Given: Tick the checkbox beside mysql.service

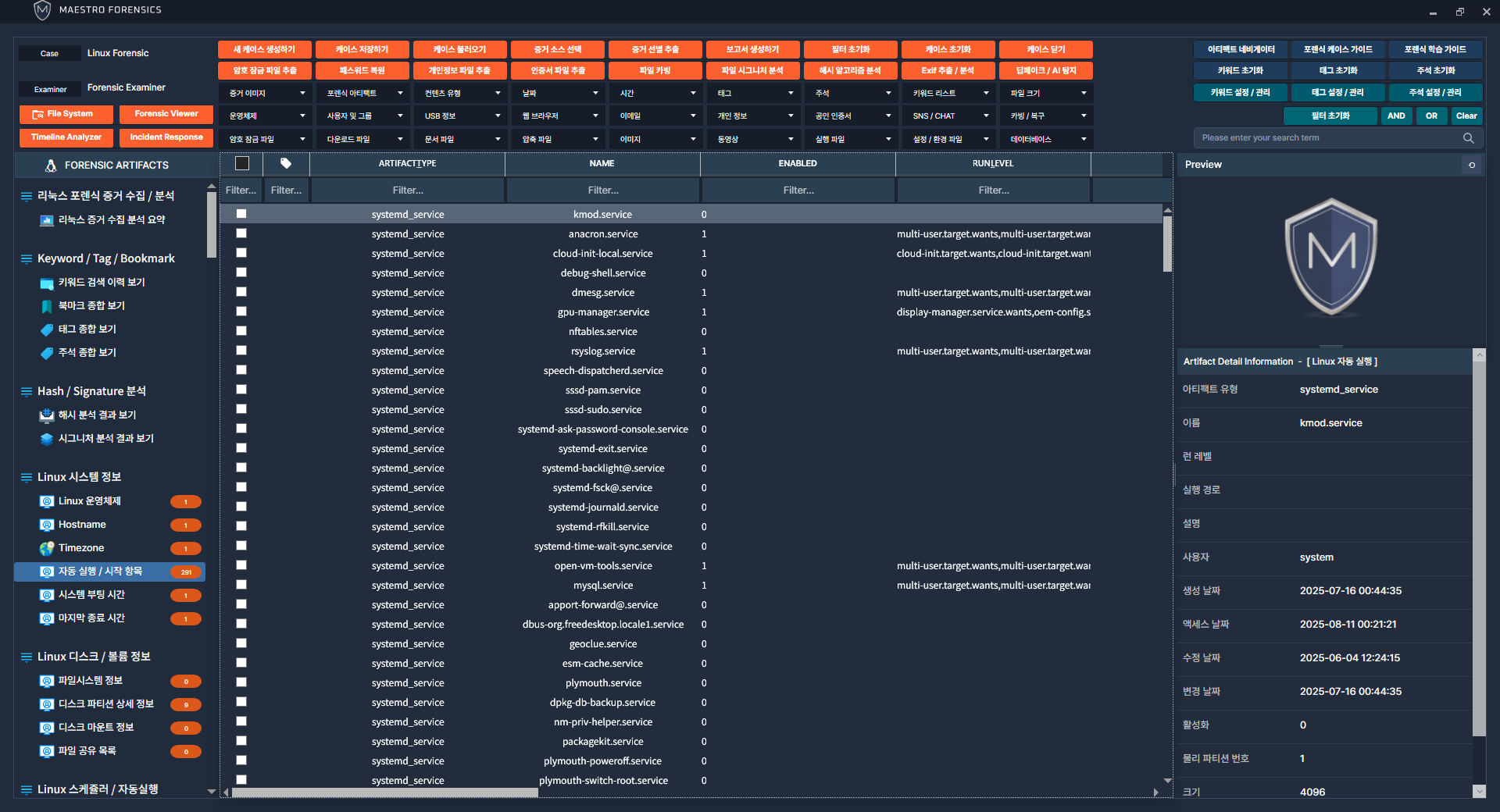Looking at the screenshot, I should click(241, 585).
